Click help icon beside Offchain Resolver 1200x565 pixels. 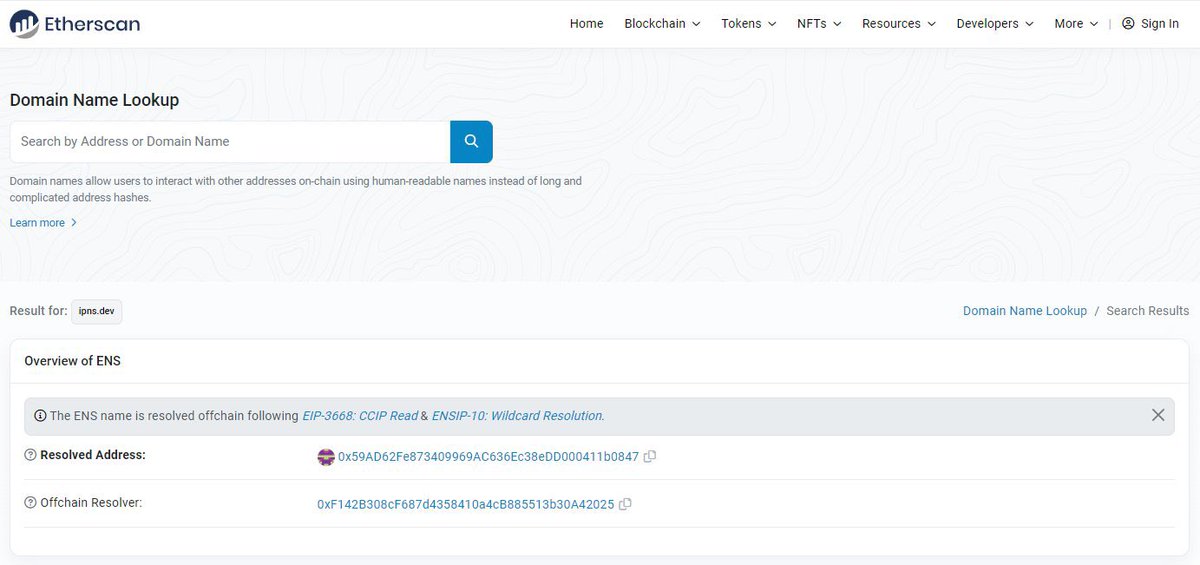[x=30, y=503]
